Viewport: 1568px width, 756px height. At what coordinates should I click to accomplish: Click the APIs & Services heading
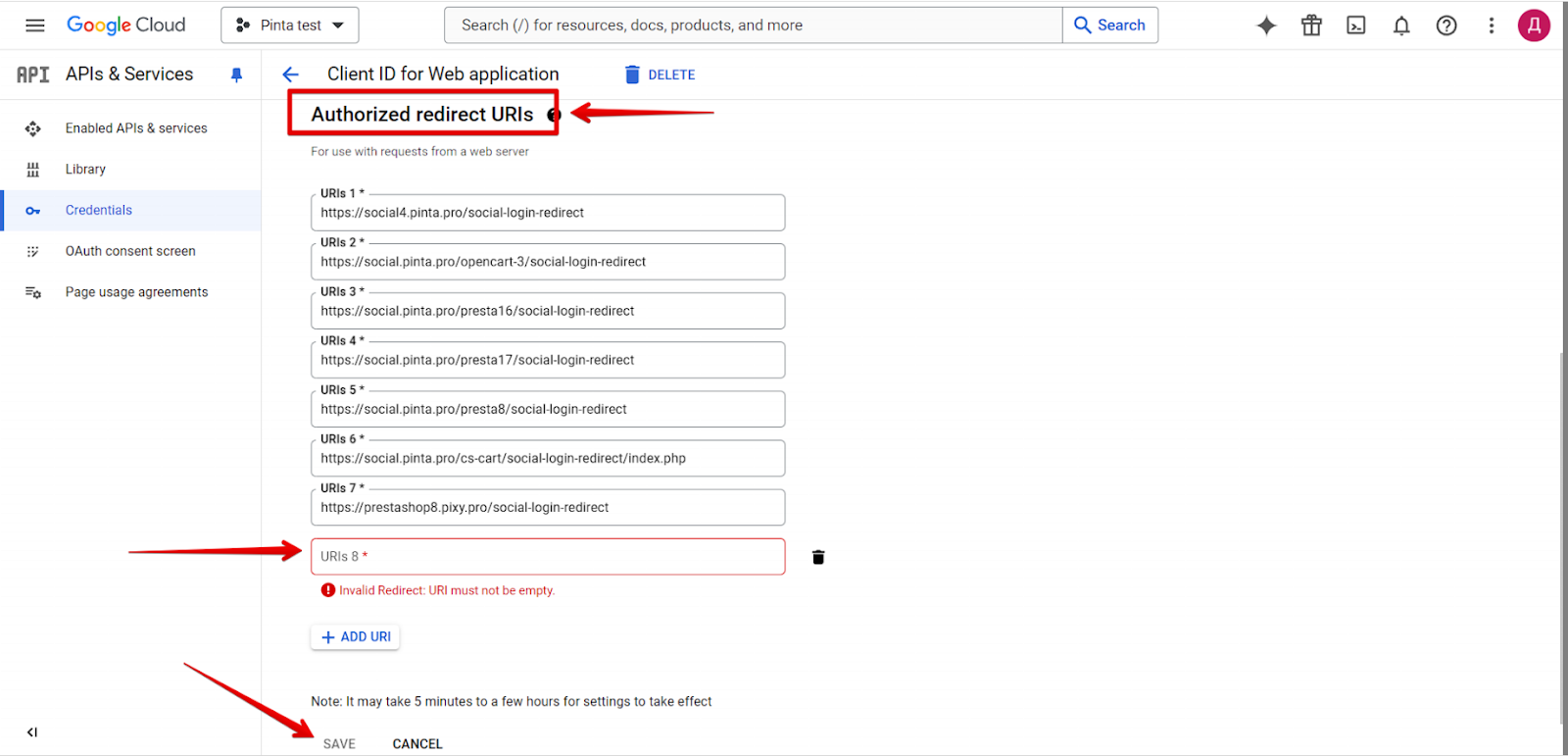pos(129,75)
